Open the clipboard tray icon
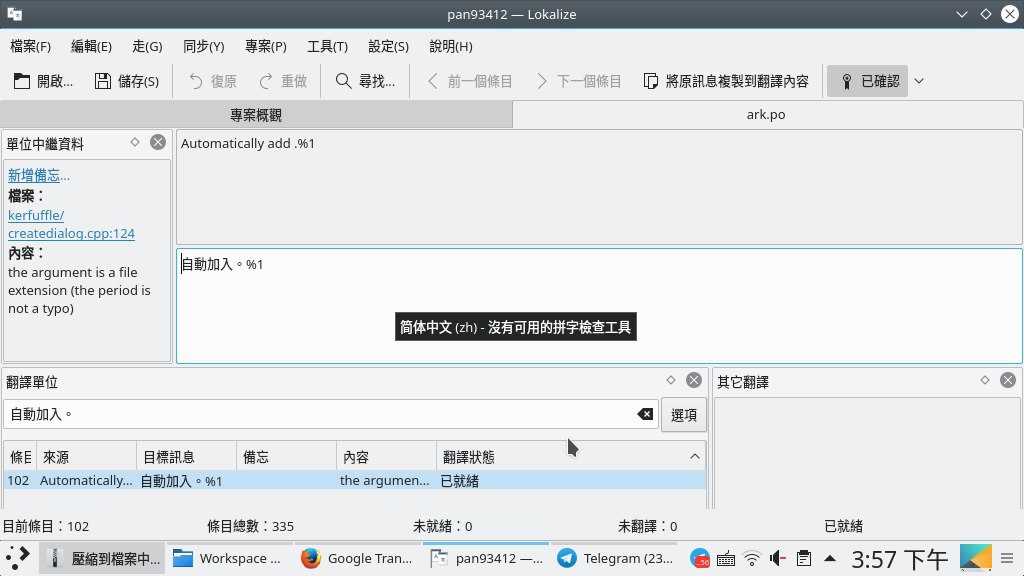Viewport: 1024px width, 576px height. 804,559
